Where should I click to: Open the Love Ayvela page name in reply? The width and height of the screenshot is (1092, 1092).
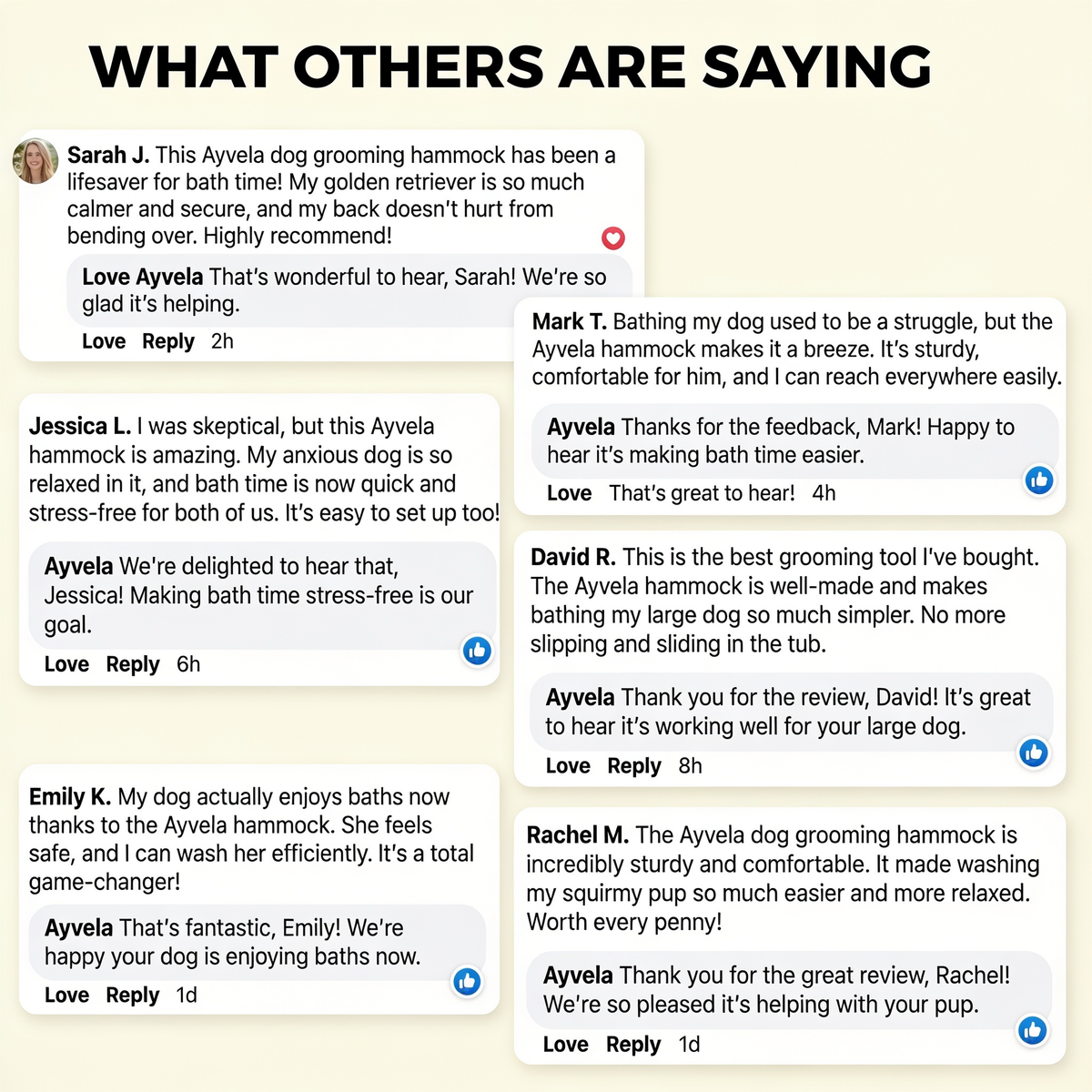143,278
